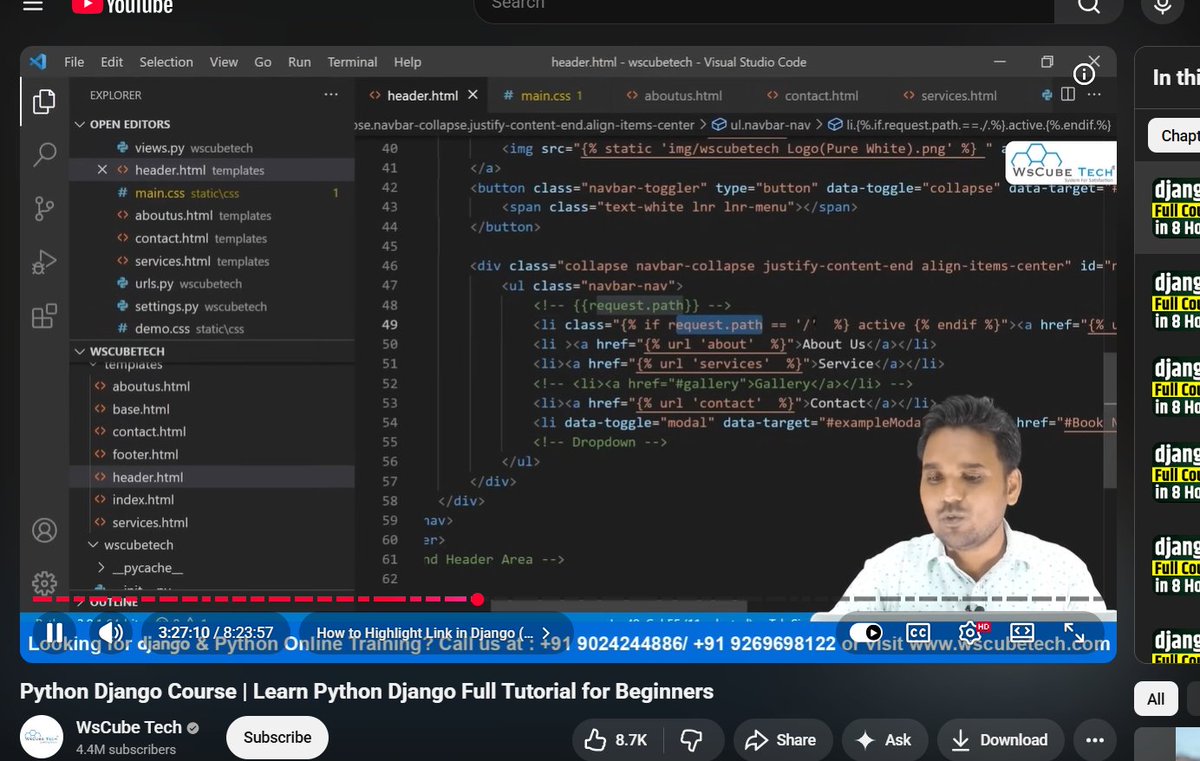Mute the video with speaker icon
1200x761 pixels.
click(111, 632)
